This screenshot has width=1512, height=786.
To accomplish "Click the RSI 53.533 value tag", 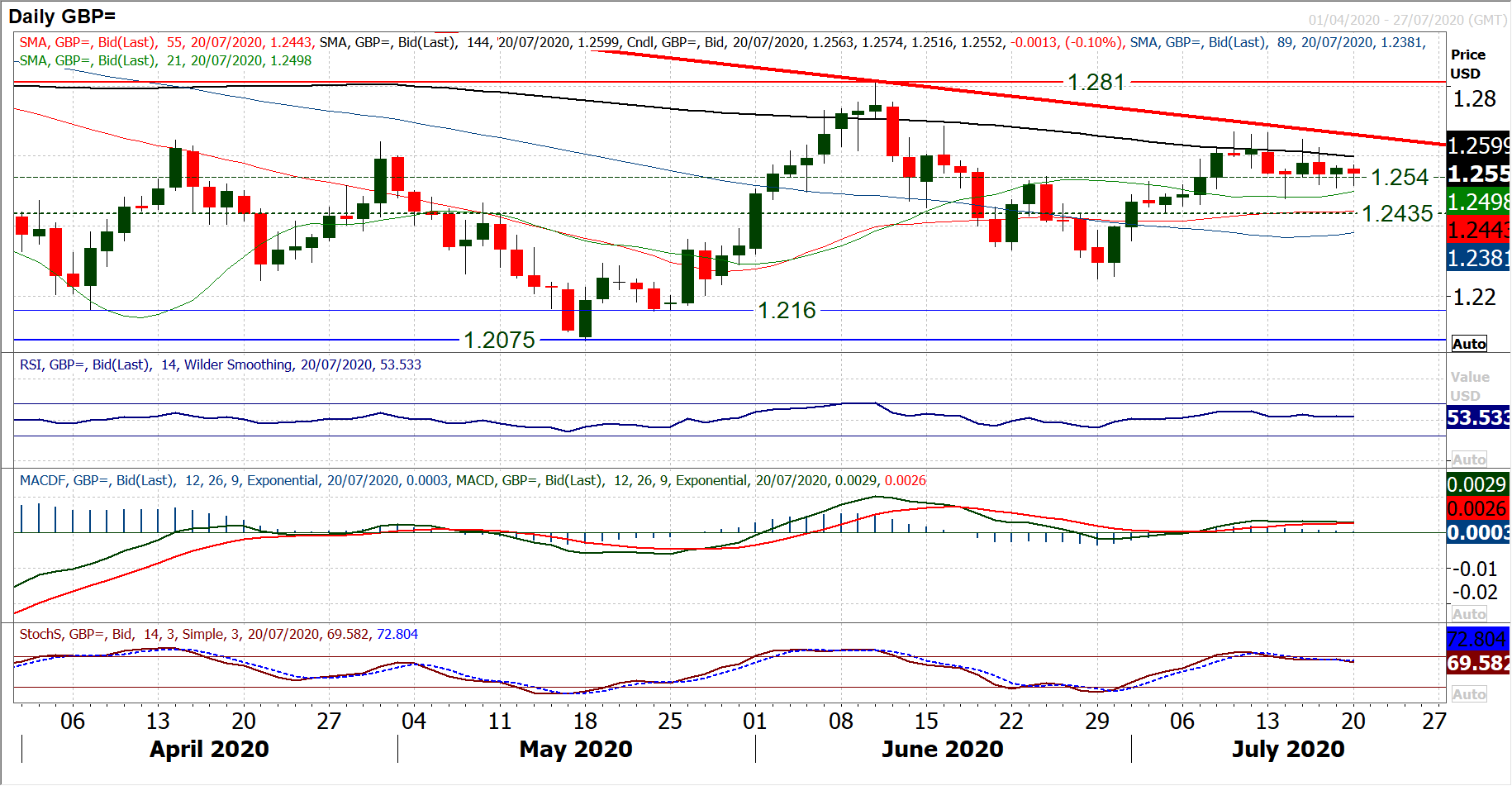I will [x=1478, y=417].
